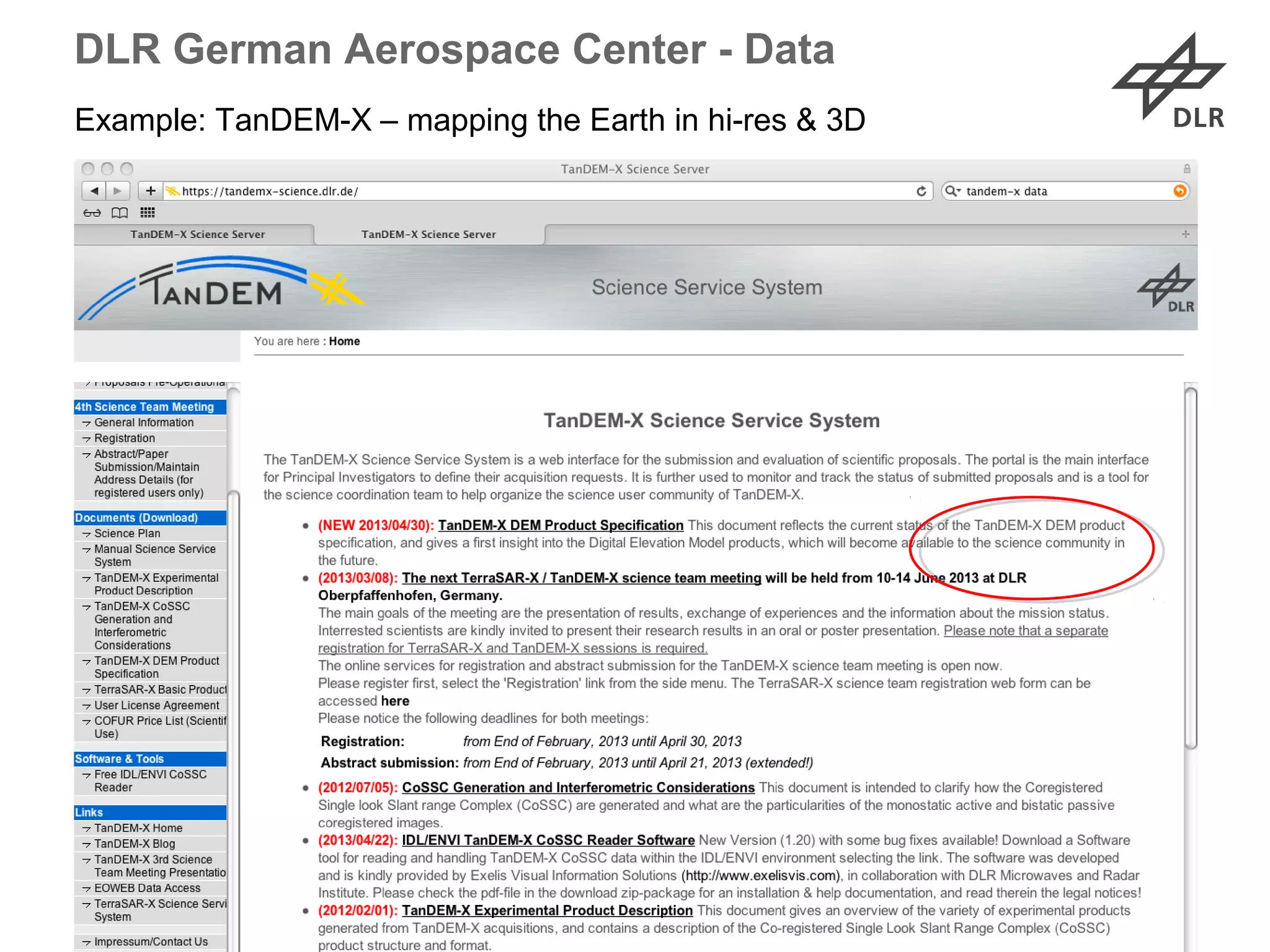Click the DLR logo in page banner
Viewport: 1270px width, 952px height.
[1166, 288]
